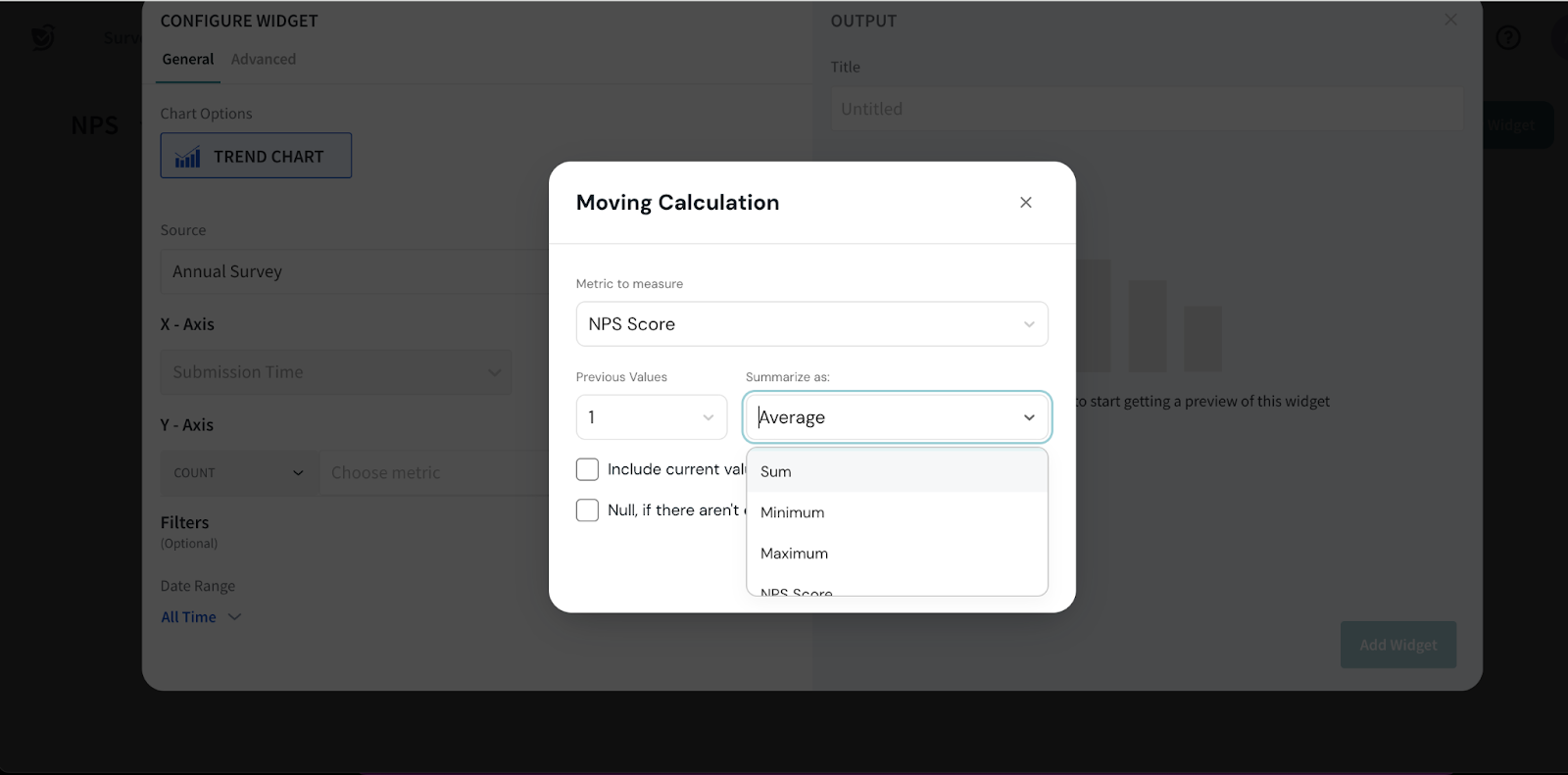
Task: Select the General tab
Action: click(187, 60)
